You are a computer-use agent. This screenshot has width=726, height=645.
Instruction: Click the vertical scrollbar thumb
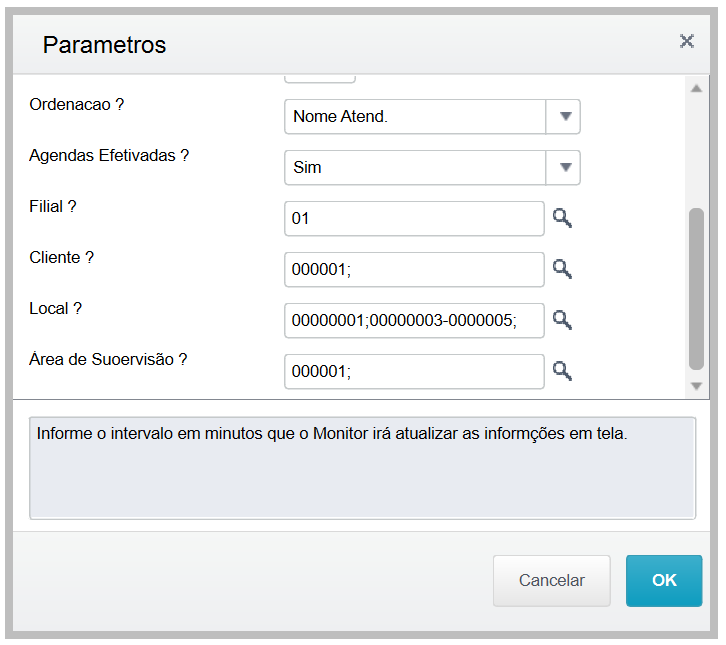pyautogui.click(x=697, y=290)
